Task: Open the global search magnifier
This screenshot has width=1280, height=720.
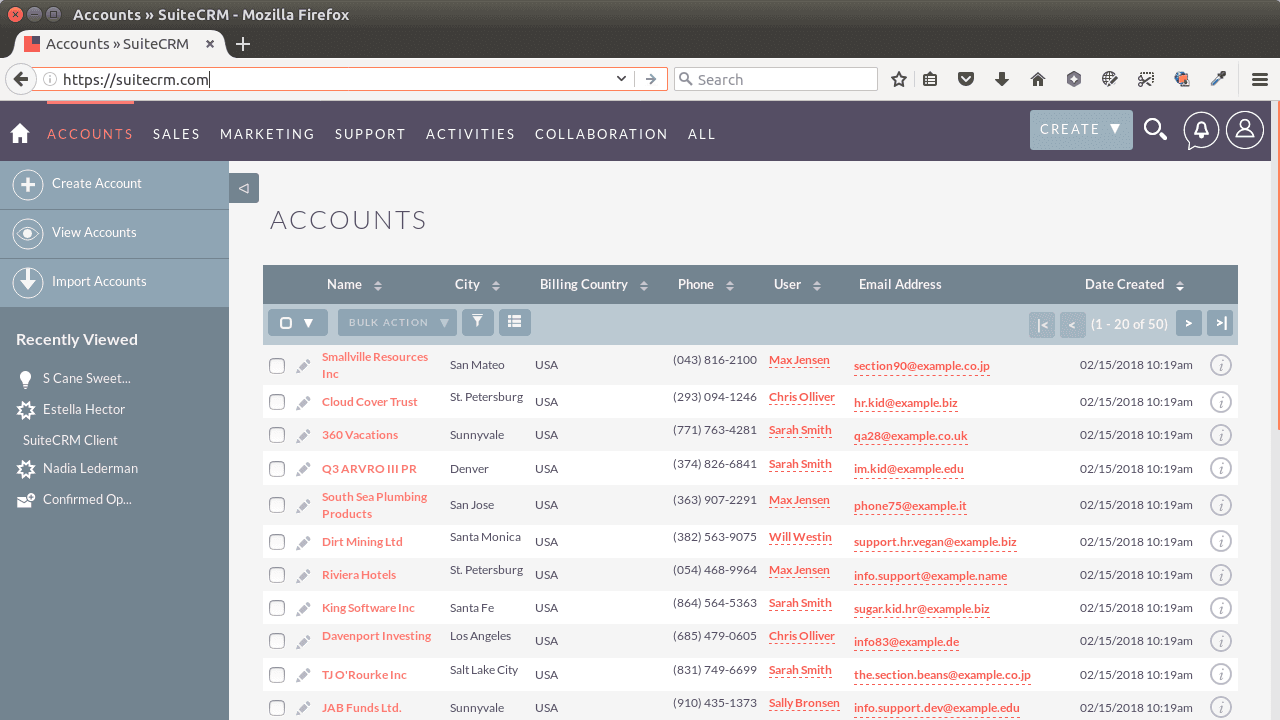Action: point(1155,130)
